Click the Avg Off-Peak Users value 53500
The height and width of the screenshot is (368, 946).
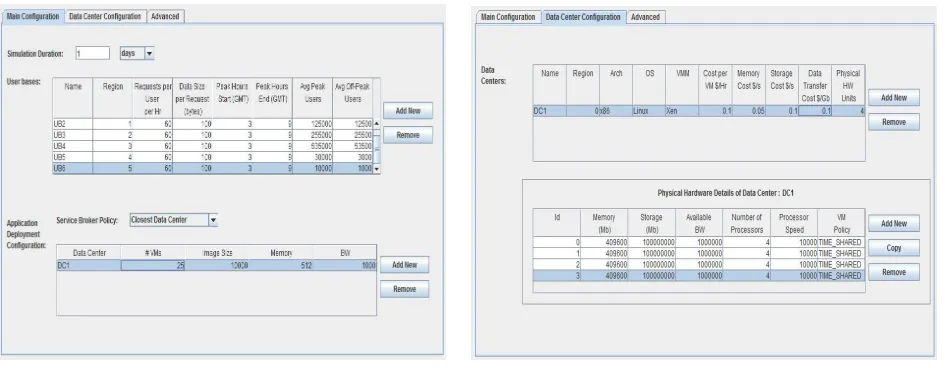(353, 147)
